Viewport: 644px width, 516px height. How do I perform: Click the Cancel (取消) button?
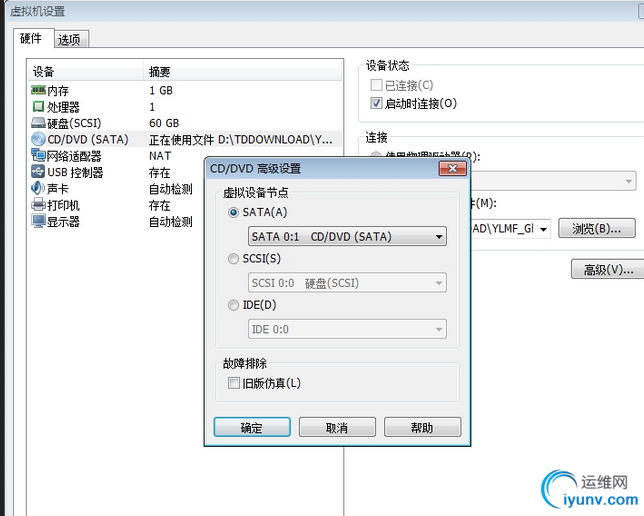tap(337, 427)
